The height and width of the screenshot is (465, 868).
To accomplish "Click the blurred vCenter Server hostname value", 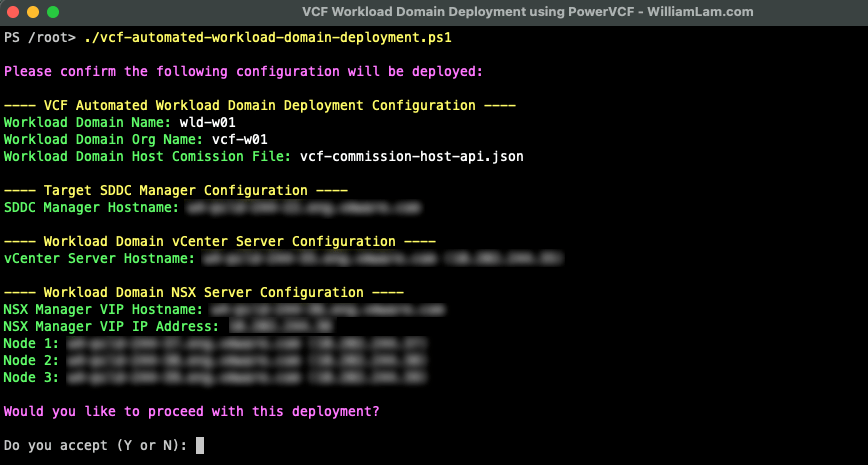I will point(382,259).
